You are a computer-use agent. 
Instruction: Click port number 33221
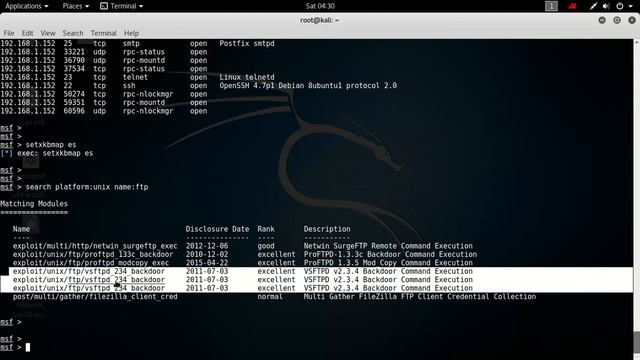74,52
